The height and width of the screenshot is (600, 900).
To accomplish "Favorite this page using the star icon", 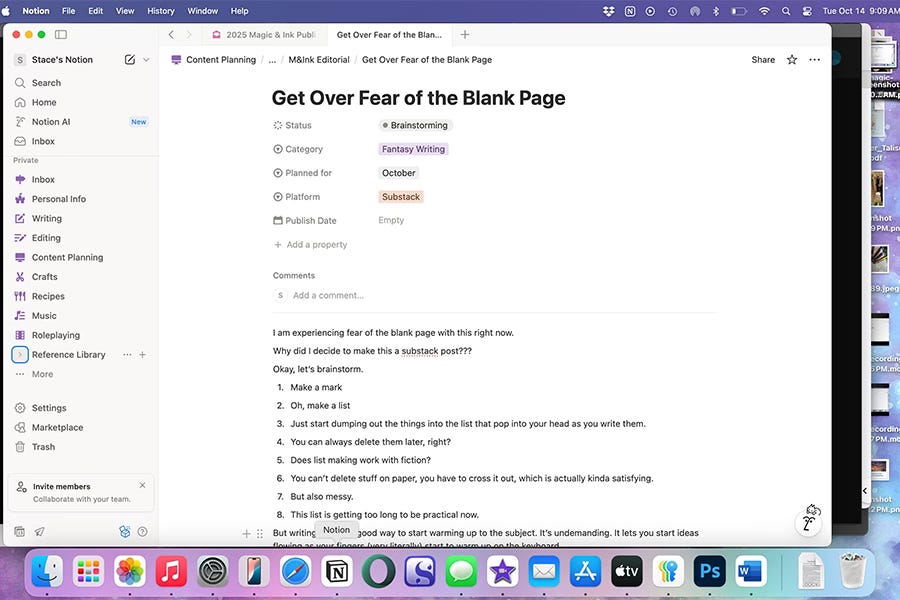I will coord(790,59).
